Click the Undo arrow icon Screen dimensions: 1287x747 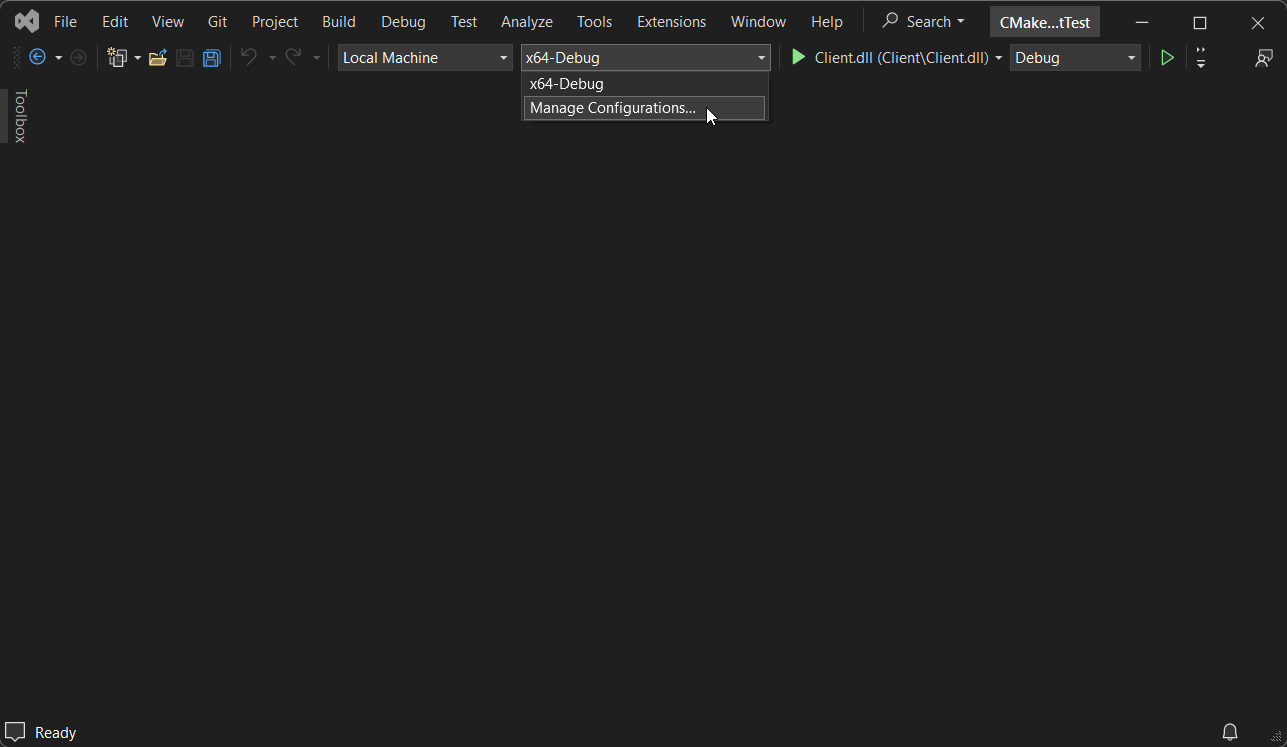249,58
